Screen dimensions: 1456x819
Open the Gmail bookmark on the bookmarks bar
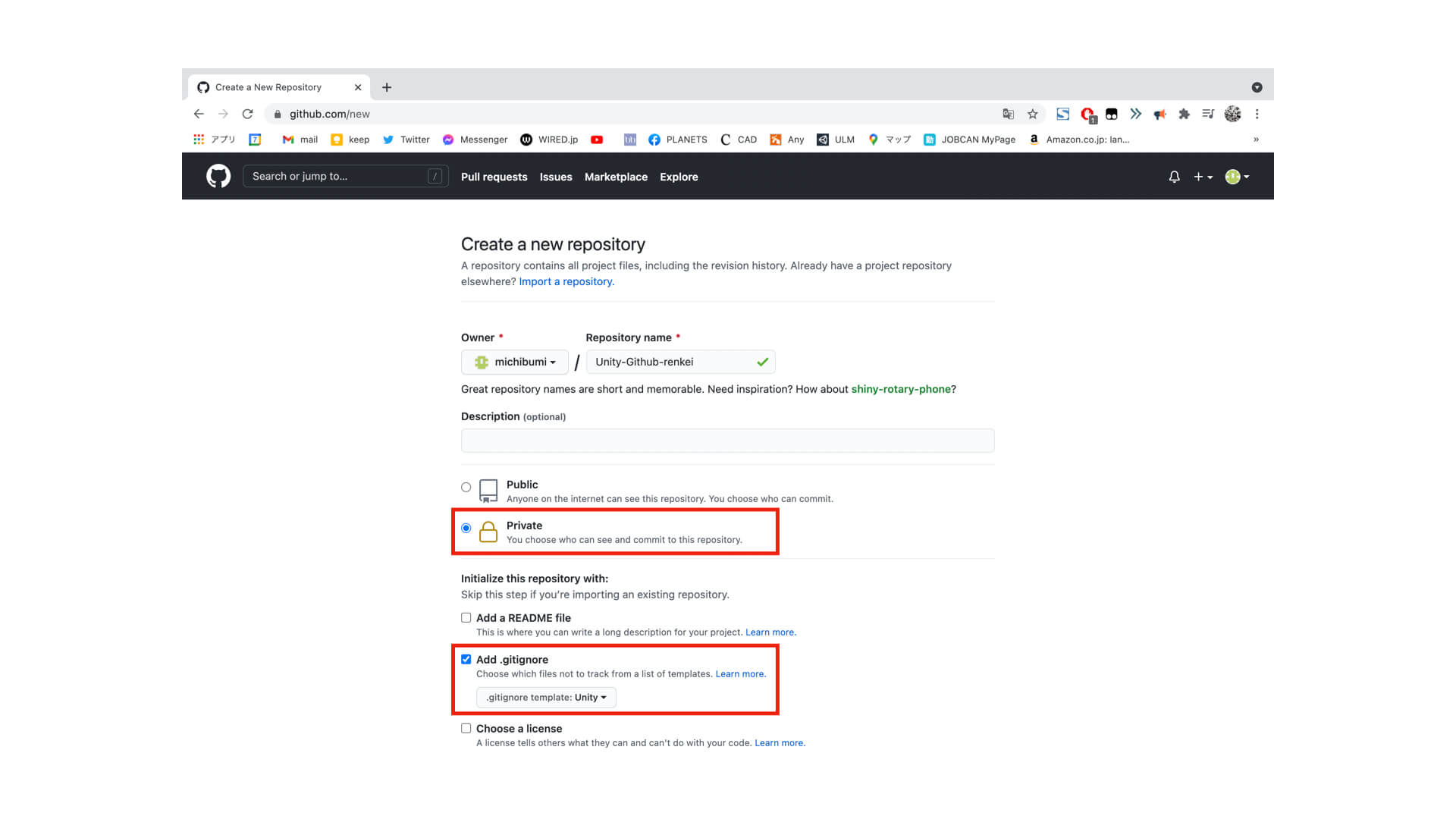click(299, 140)
